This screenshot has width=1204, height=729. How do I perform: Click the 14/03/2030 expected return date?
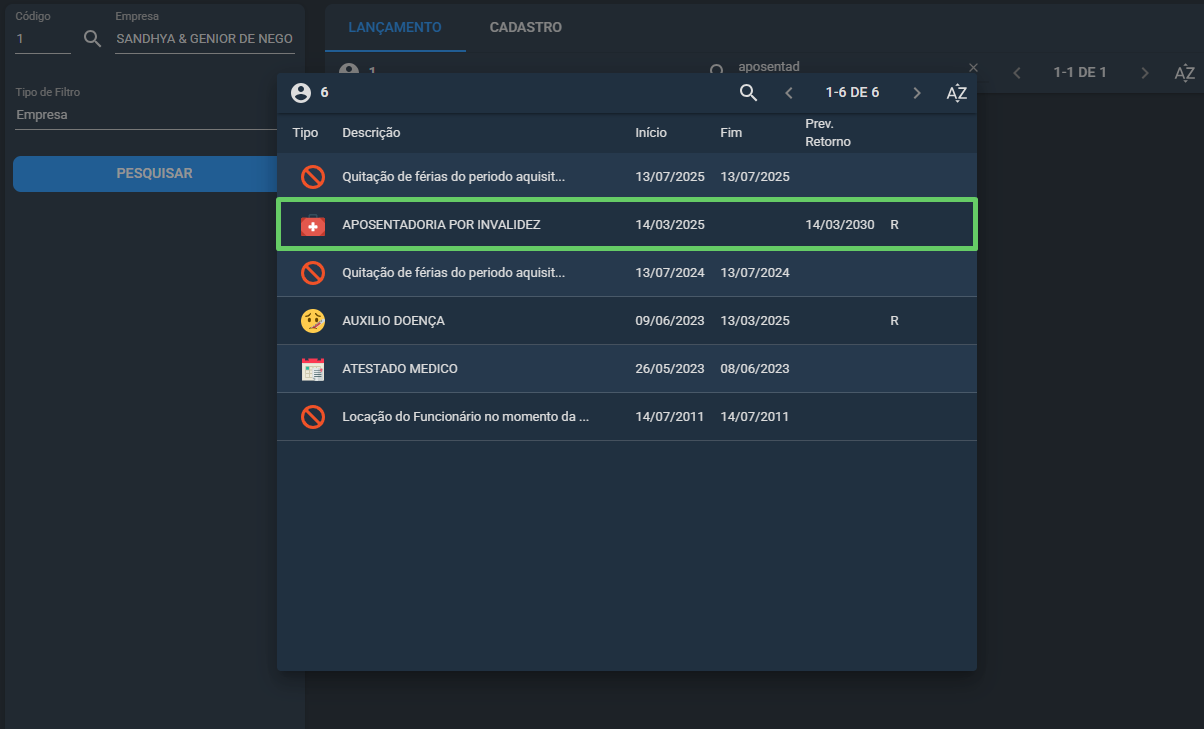point(840,225)
